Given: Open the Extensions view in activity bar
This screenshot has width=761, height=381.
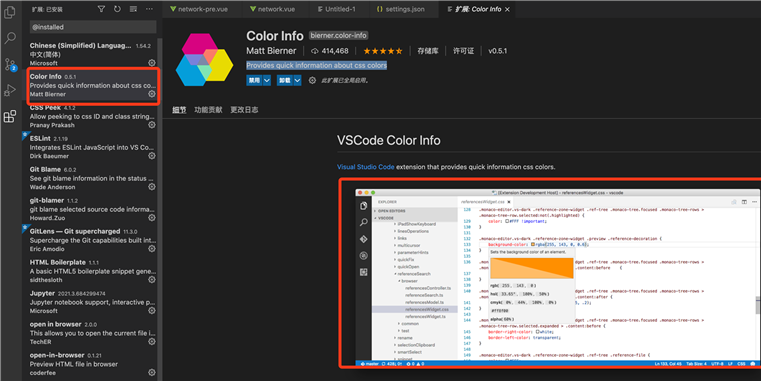Looking at the screenshot, I should point(10,116).
